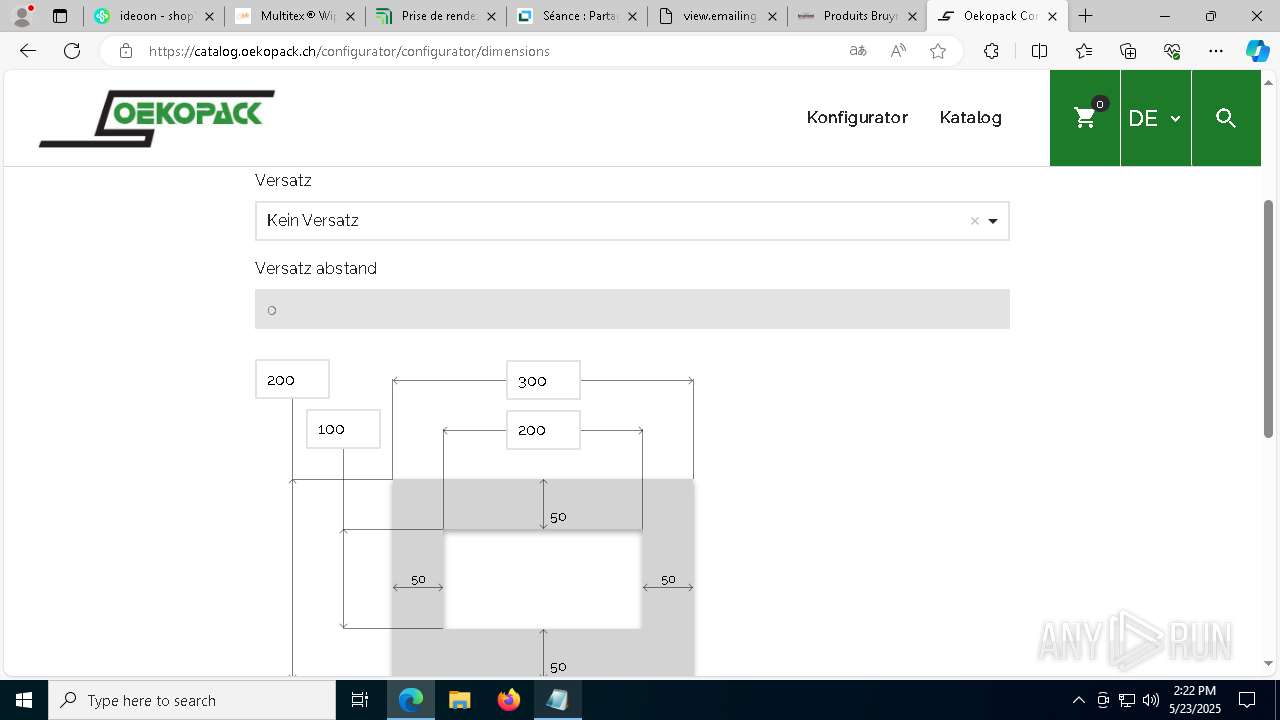Image resolution: width=1280 pixels, height=720 pixels.
Task: Open the notification center icon
Action: pos(1247,700)
